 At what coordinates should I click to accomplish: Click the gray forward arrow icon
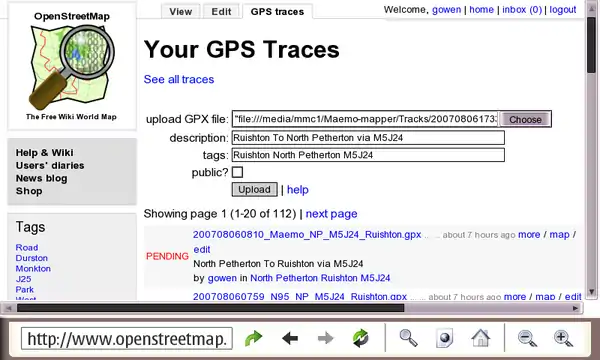tap(326, 338)
